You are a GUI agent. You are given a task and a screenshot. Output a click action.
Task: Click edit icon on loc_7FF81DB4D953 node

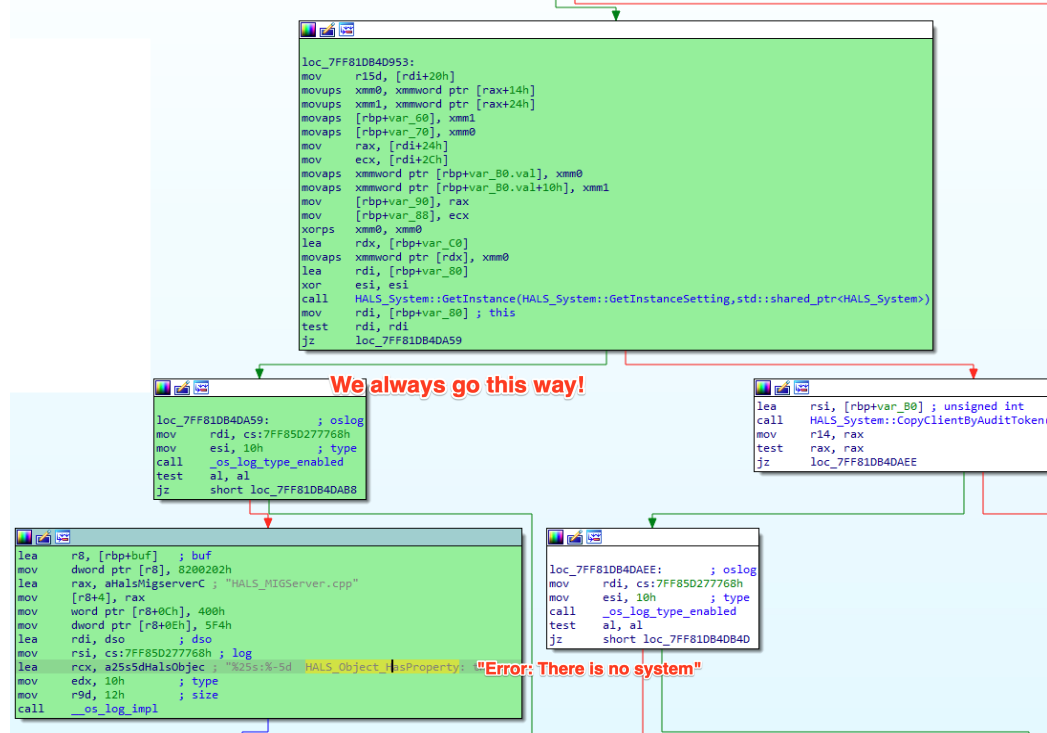(327, 29)
